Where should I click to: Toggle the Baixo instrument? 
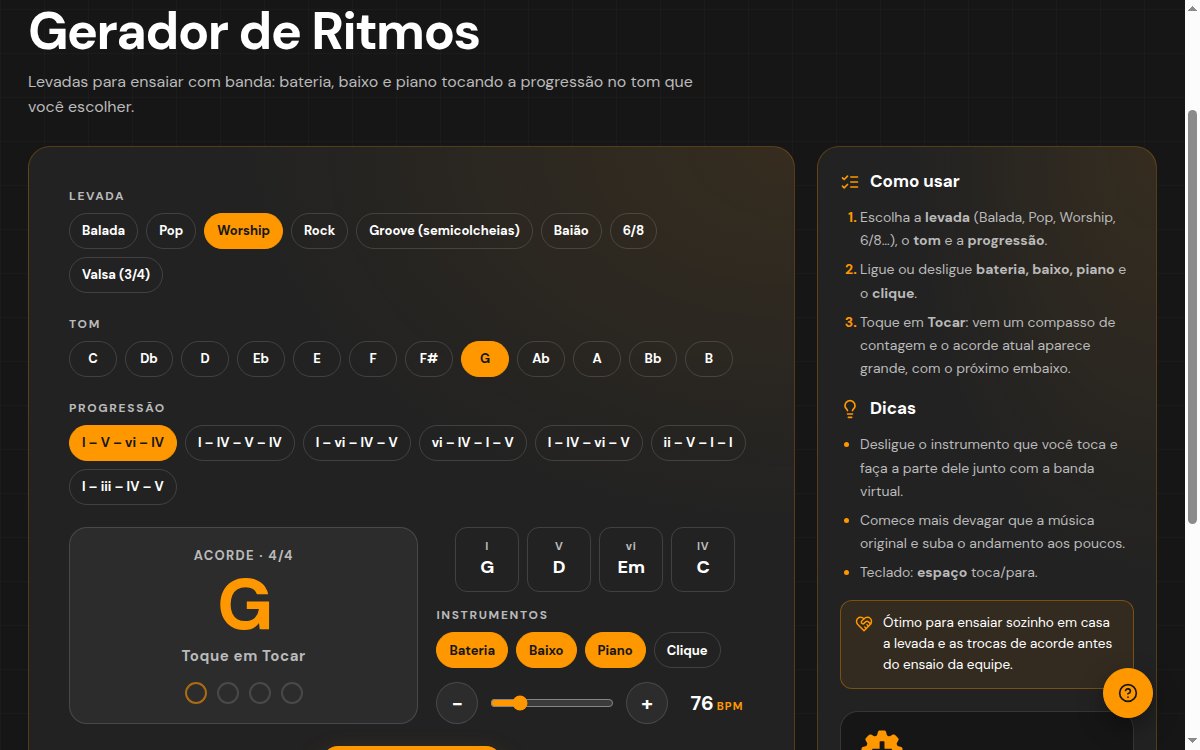click(x=546, y=650)
